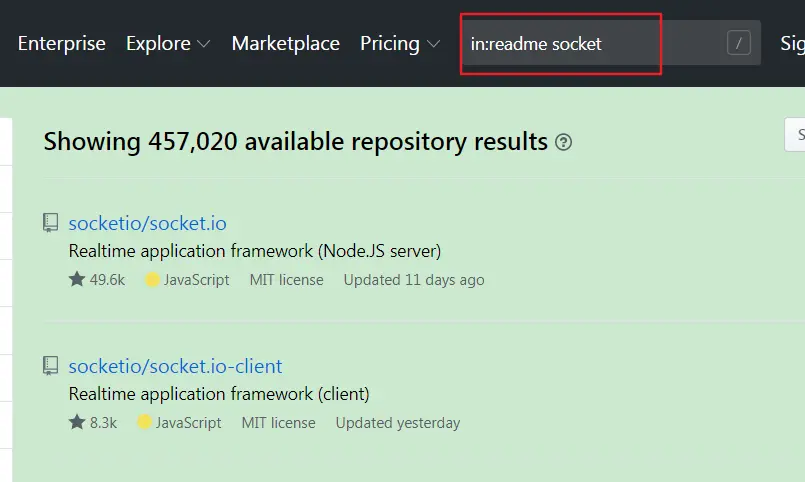
Task: Open the Enterprise menu item
Action: coord(62,44)
